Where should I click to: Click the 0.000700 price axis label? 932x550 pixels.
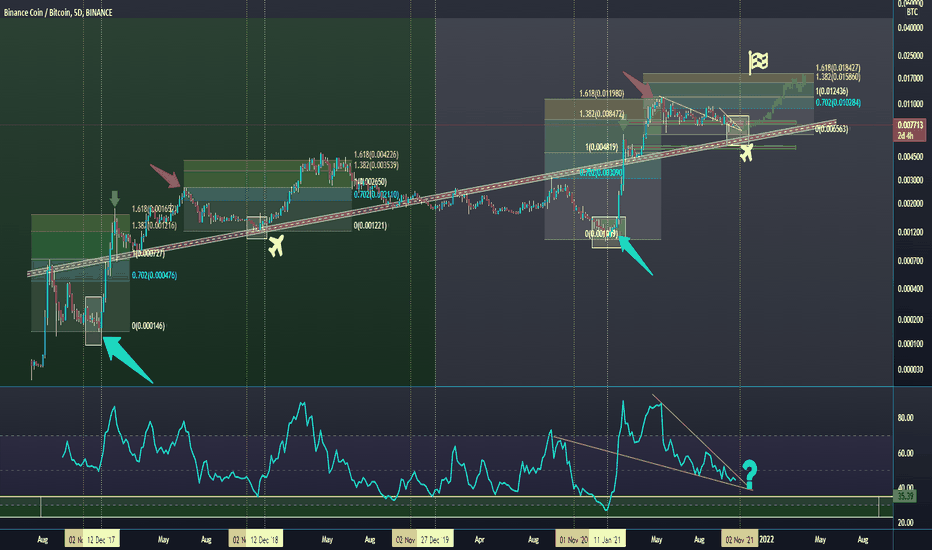tap(910, 260)
